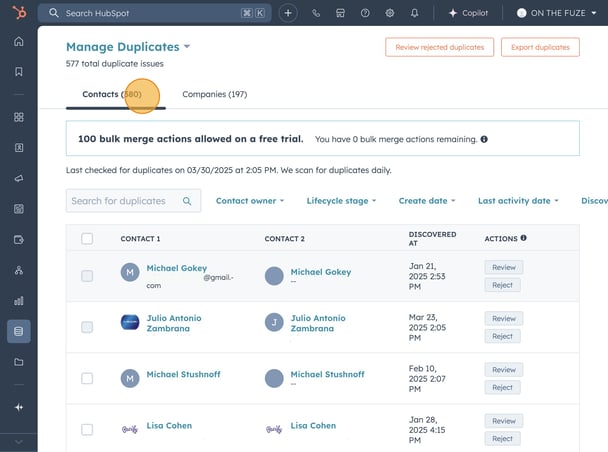Open the HubSpot sprocket logo home
Screen dimensions: 608x452
pos(19,12)
